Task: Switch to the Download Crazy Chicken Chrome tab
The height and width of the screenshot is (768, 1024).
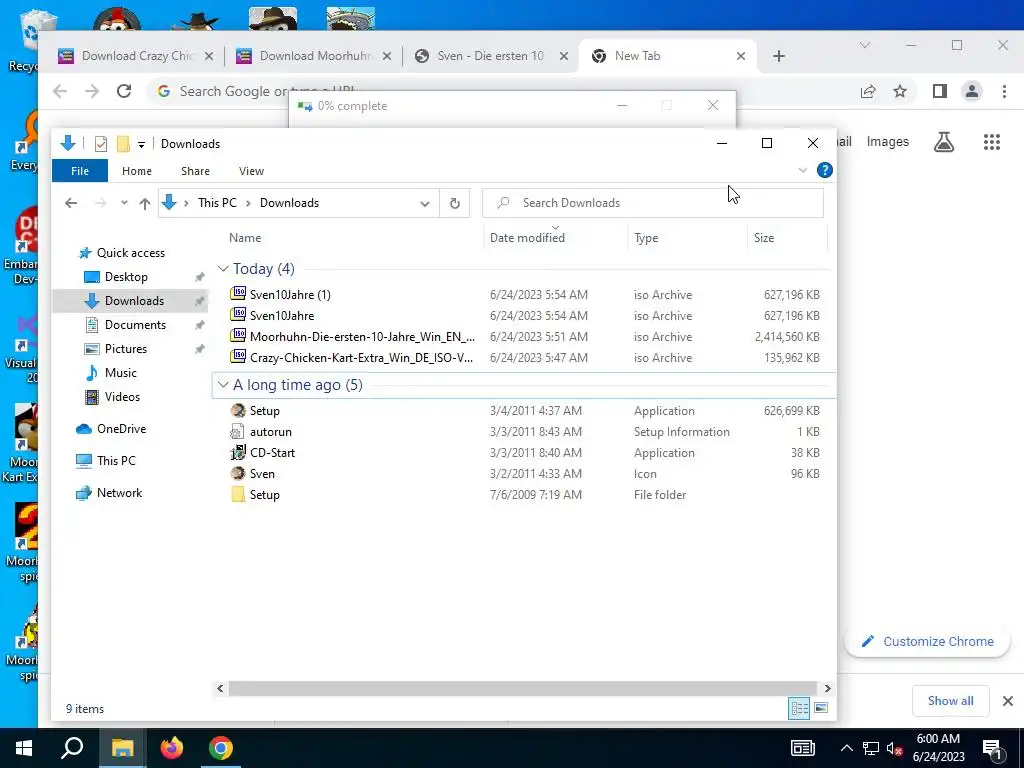Action: click(x=136, y=56)
